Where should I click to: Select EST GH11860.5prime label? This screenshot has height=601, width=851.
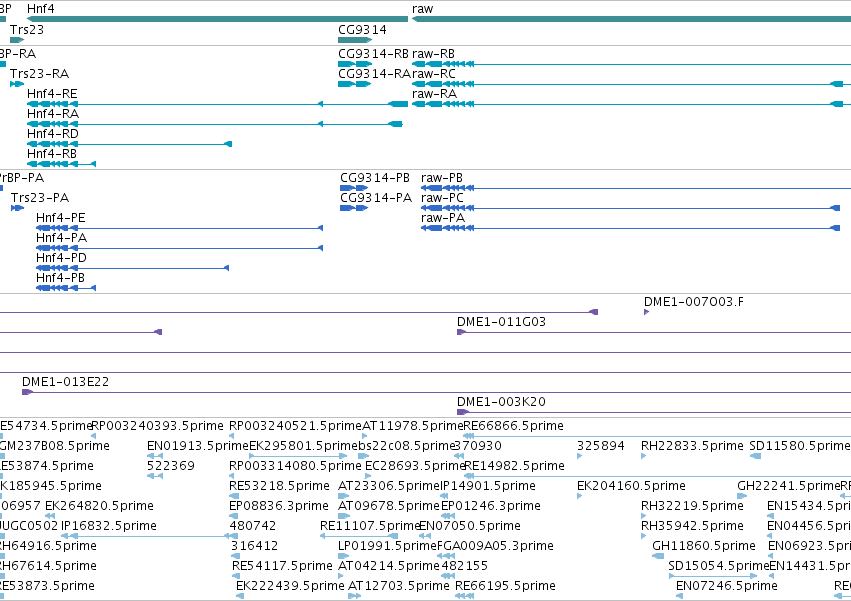704,546
